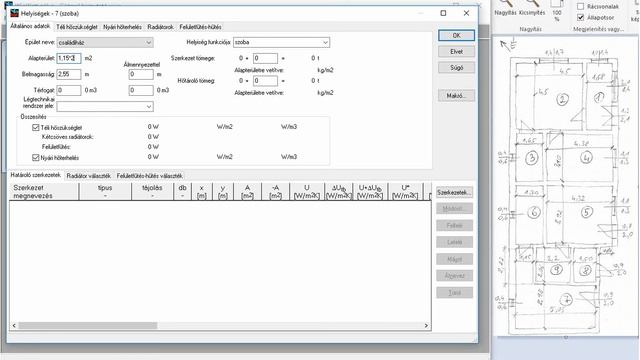Select the Radiátor választék tab

pyautogui.click(x=89, y=176)
